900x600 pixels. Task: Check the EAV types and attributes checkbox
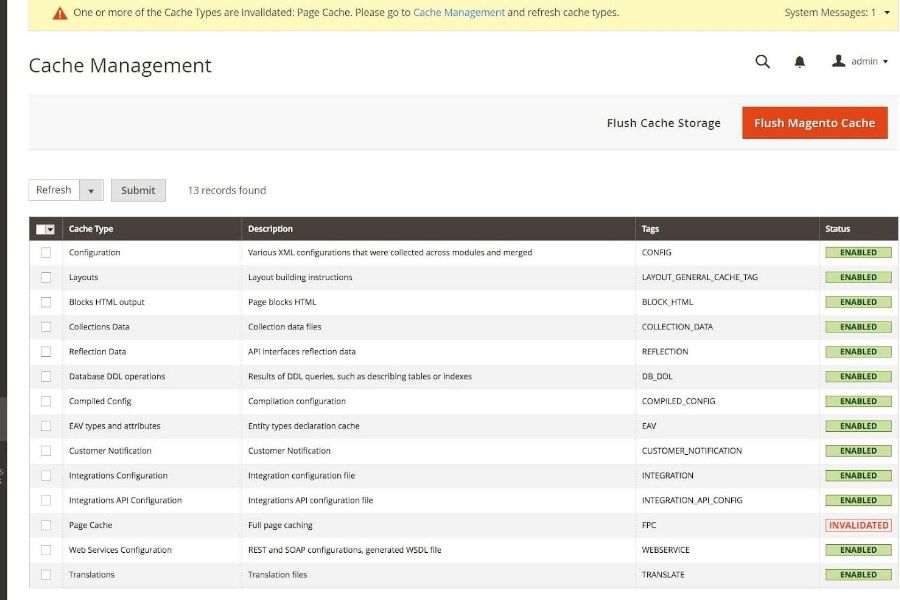pyautogui.click(x=46, y=426)
